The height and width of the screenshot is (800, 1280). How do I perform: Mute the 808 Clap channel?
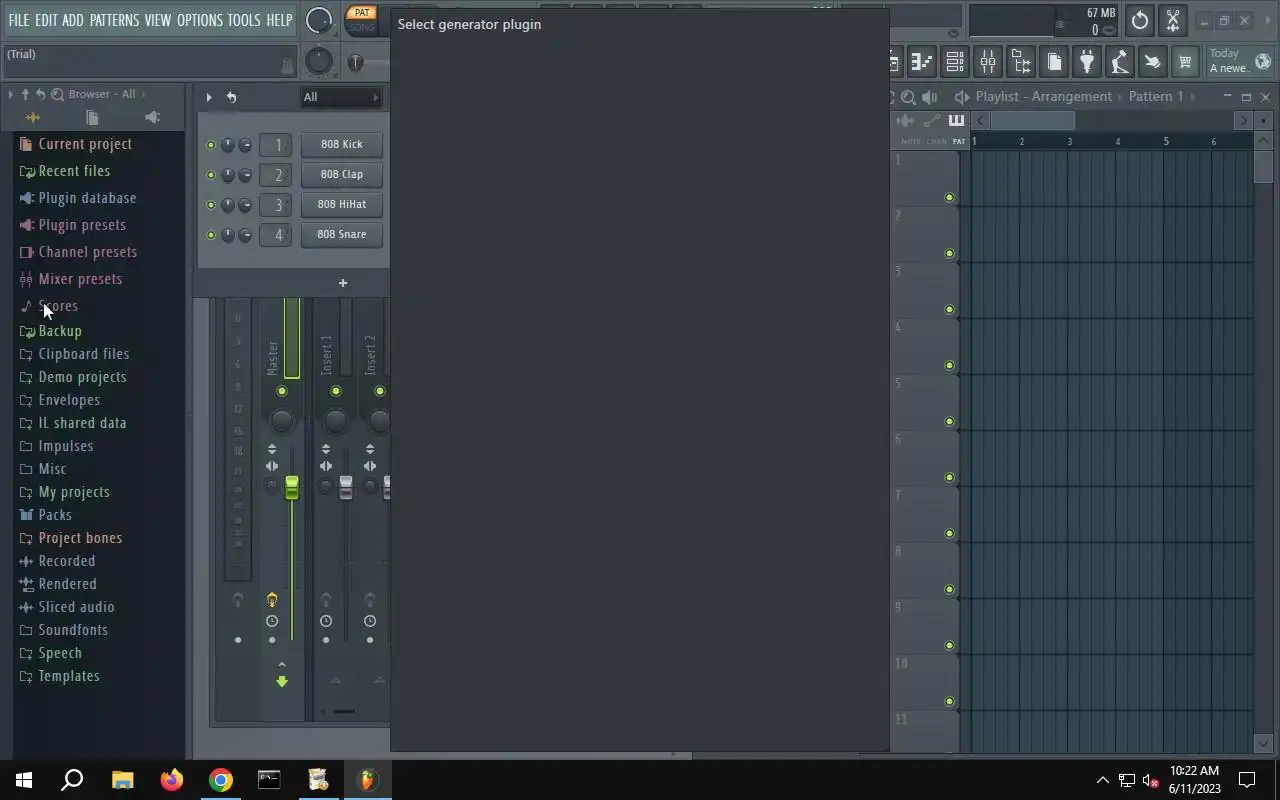point(211,175)
